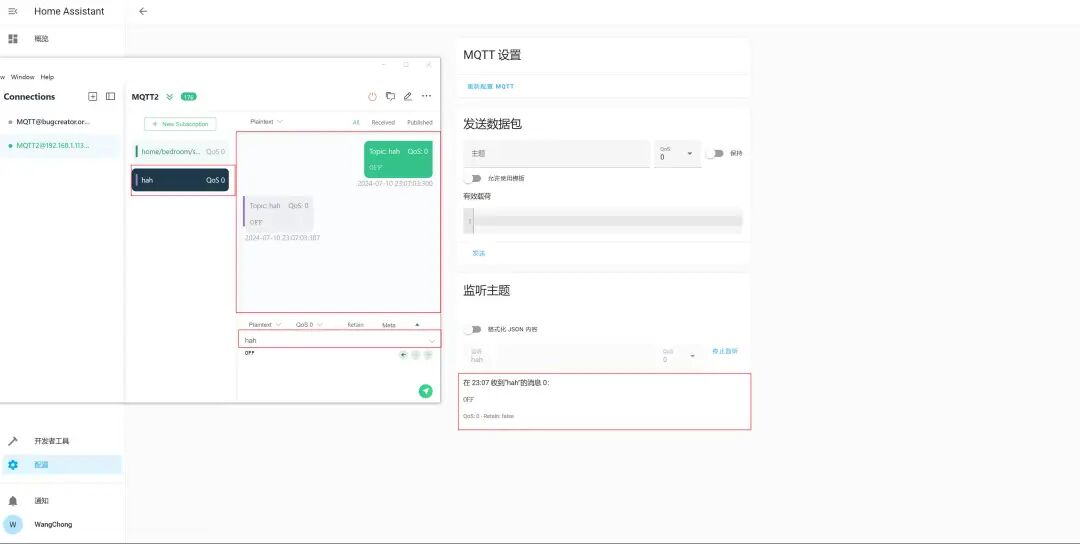This screenshot has width=1080, height=544.
Task: Open QoS dropdown in 发送数据包 section
Action: pos(677,154)
